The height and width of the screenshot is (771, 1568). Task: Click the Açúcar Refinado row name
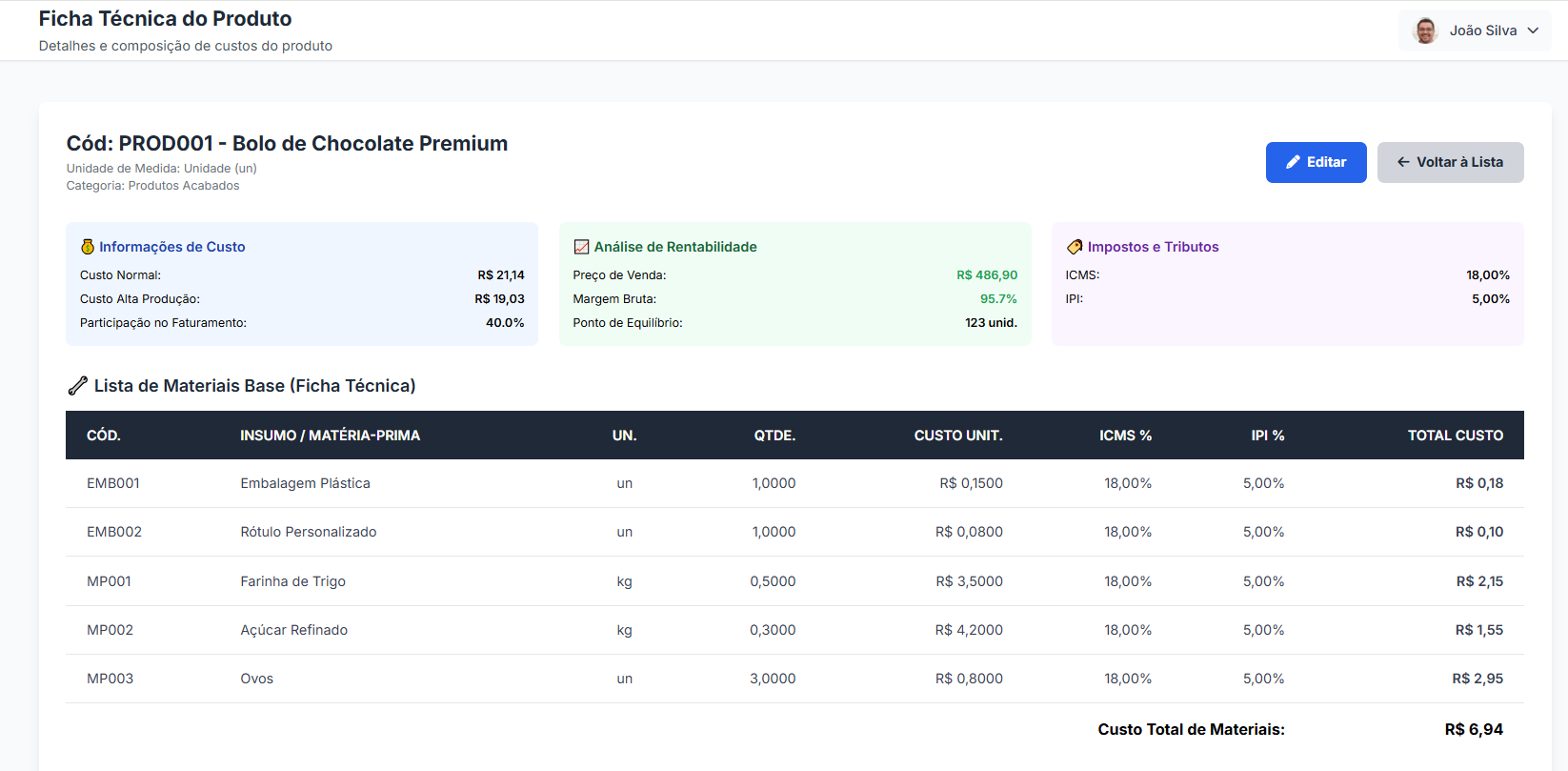[x=293, y=630]
